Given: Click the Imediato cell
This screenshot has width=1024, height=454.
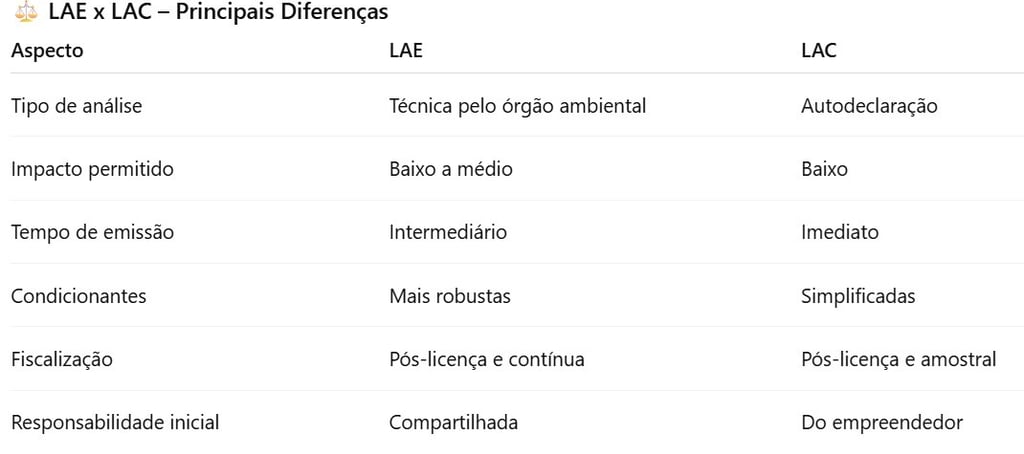Looking at the screenshot, I should click(x=840, y=232).
